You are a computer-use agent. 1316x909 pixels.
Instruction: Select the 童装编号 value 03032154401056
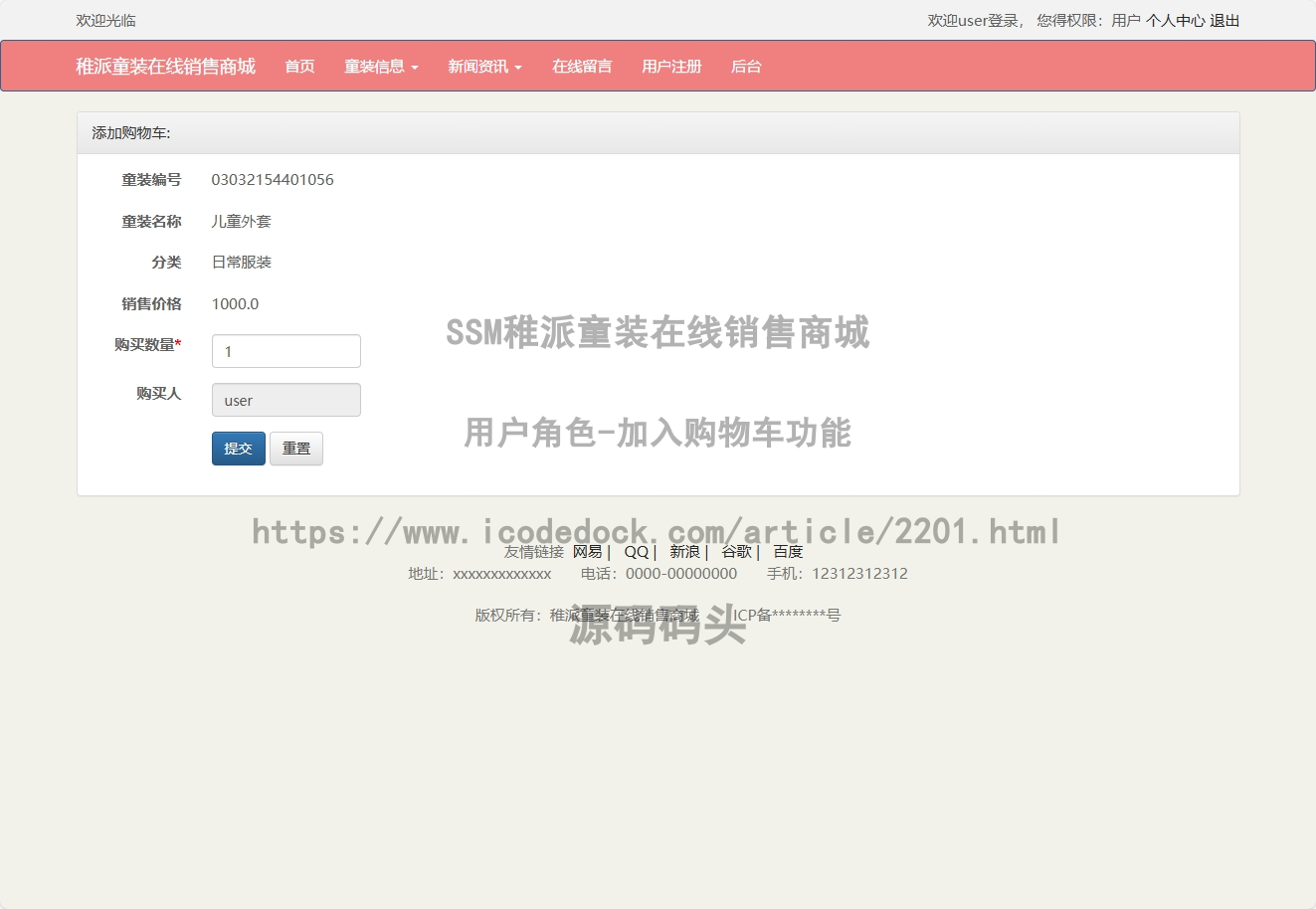click(273, 180)
